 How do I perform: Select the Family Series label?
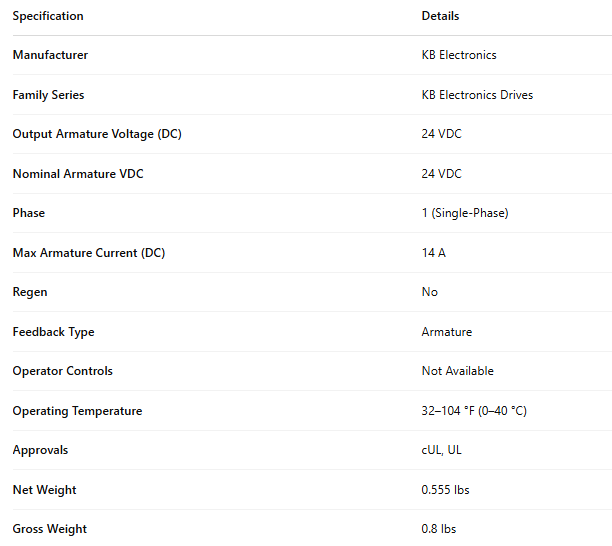48,95
